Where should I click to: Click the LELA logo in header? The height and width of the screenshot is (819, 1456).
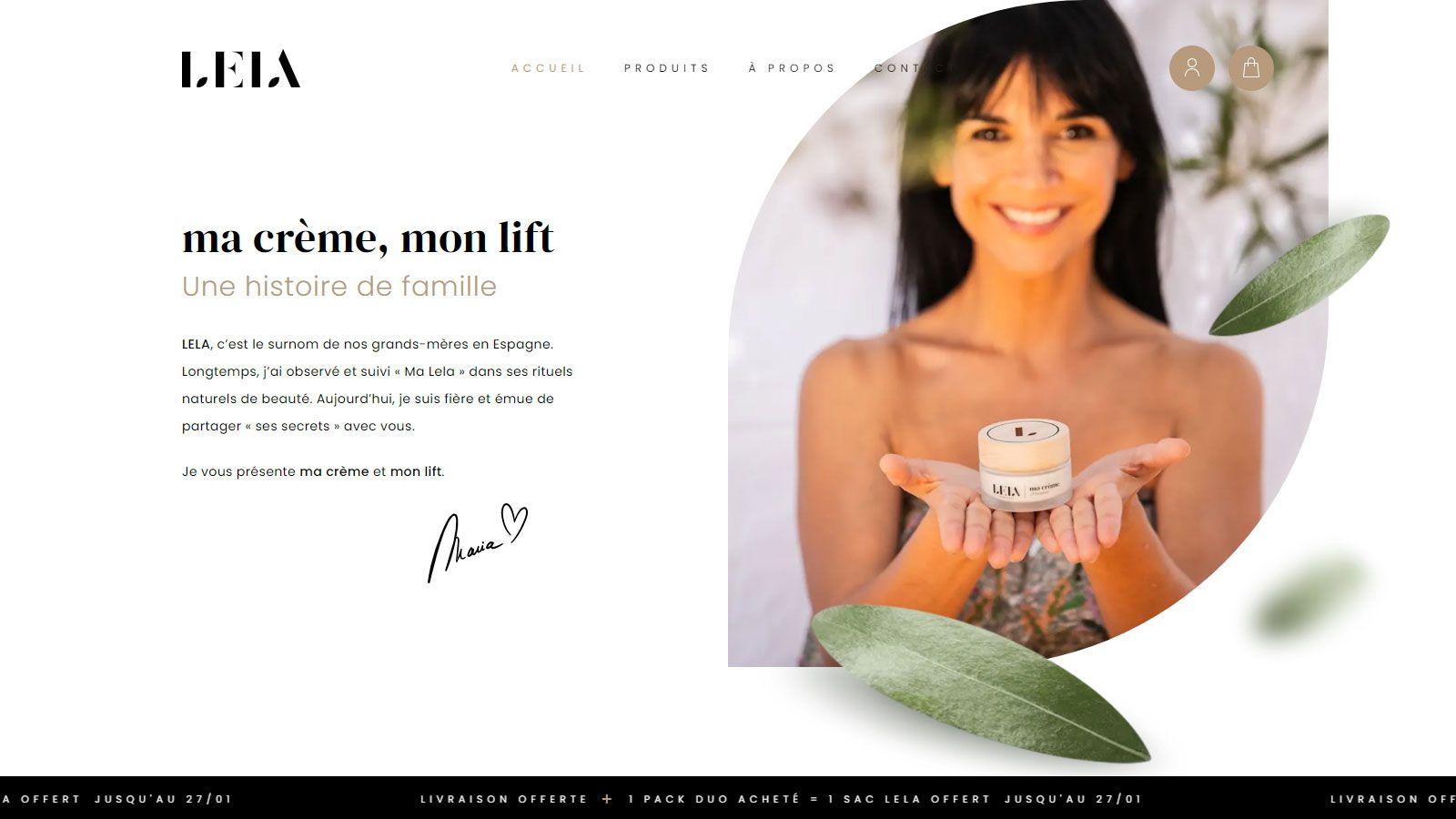click(x=241, y=69)
